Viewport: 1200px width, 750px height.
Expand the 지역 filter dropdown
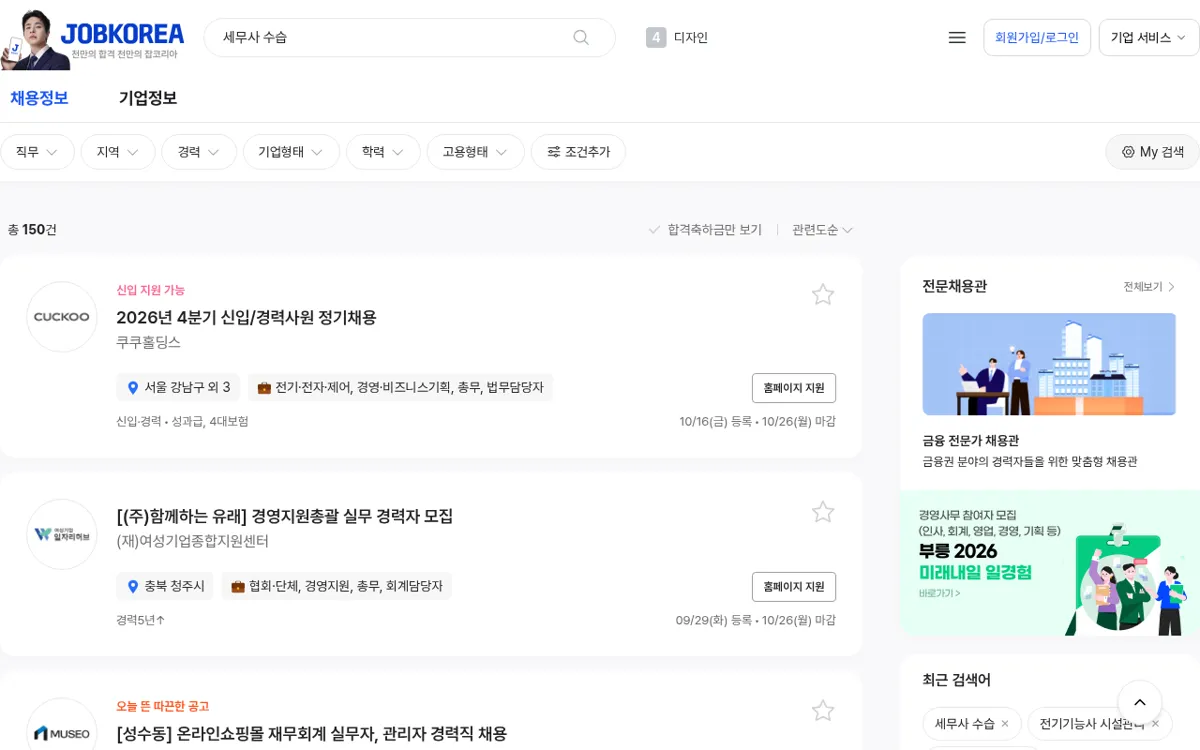(x=118, y=152)
